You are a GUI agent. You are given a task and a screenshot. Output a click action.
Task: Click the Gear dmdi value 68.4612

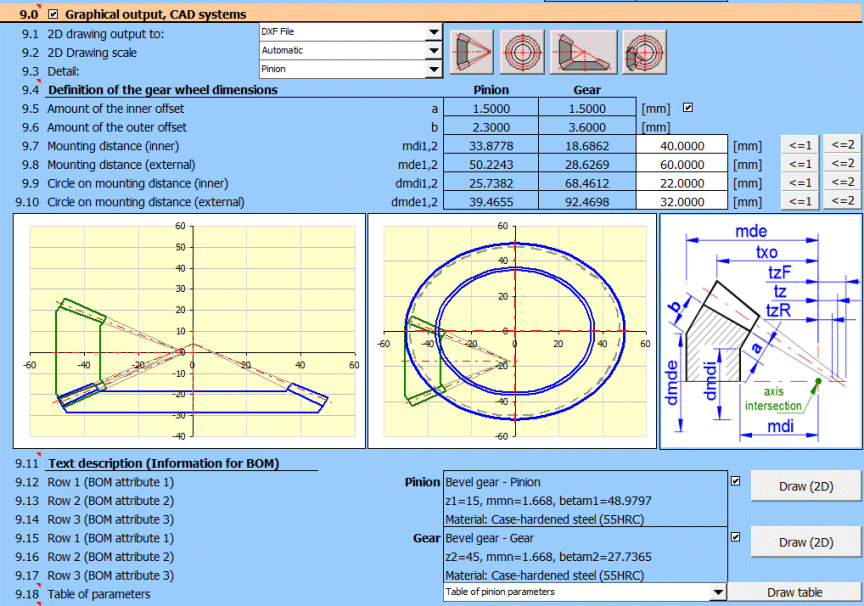coord(587,183)
